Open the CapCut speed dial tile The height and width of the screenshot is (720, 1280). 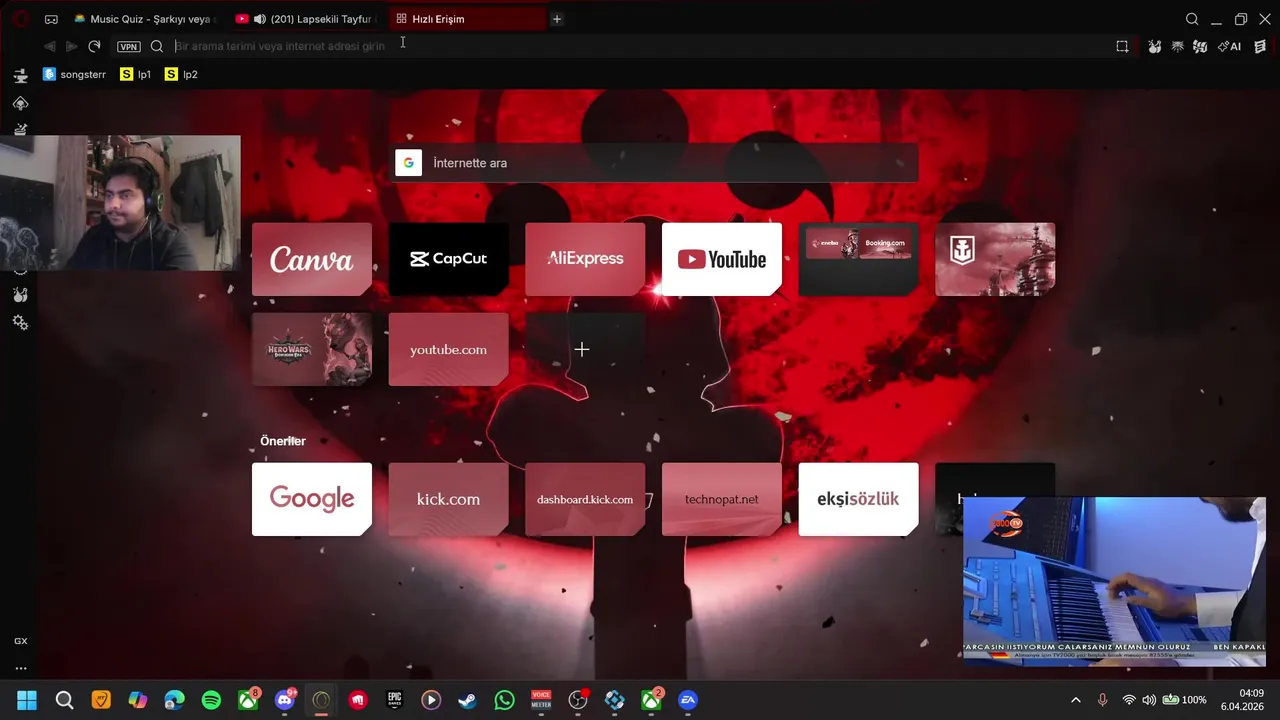pos(448,259)
